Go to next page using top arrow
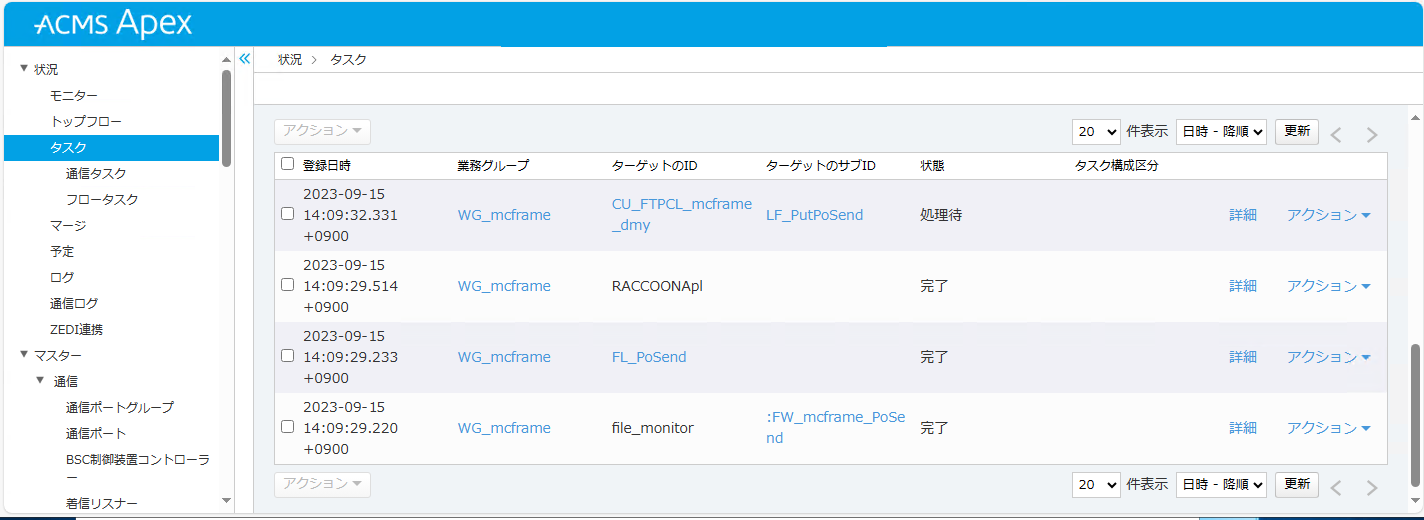This screenshot has width=1424, height=520. point(1372,135)
